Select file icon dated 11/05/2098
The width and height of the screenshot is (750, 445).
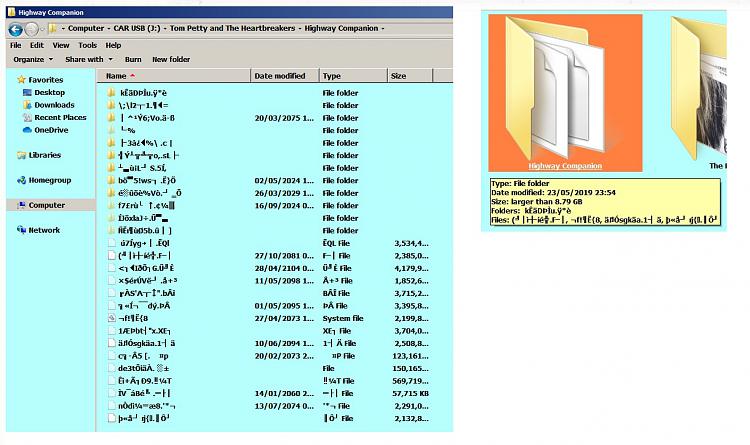111,280
